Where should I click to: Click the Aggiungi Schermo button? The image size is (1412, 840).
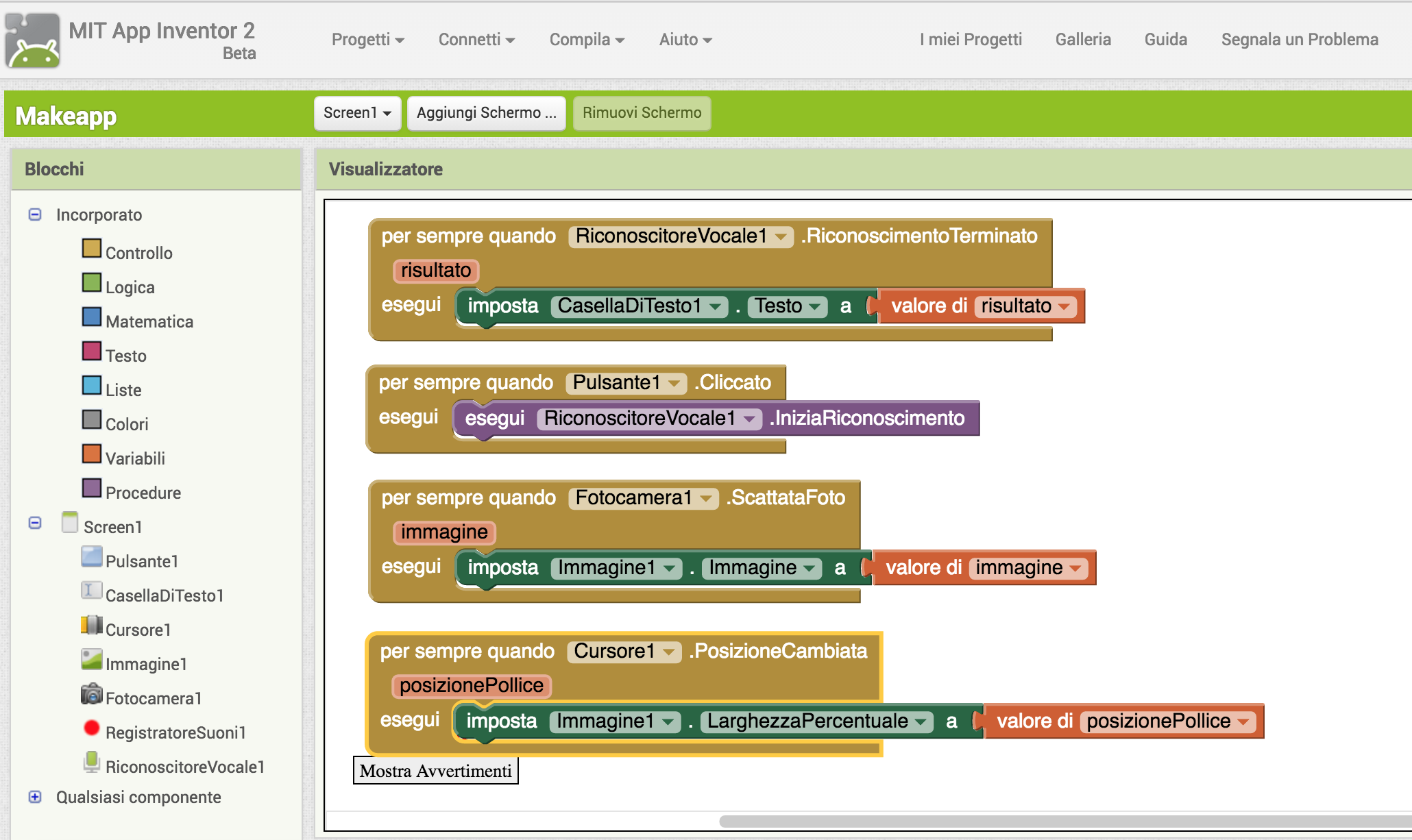tap(487, 113)
